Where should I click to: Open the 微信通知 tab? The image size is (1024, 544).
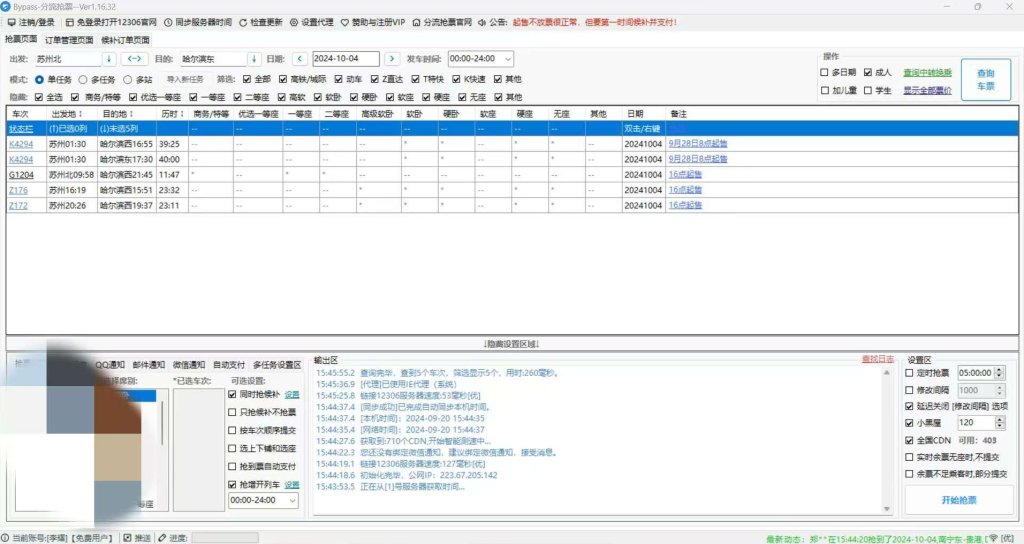point(189,365)
